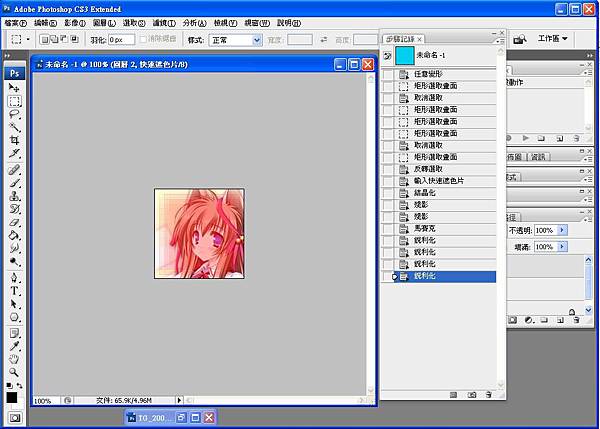Open the 影像 menu
This screenshot has width=600, height=429.
(75, 23)
